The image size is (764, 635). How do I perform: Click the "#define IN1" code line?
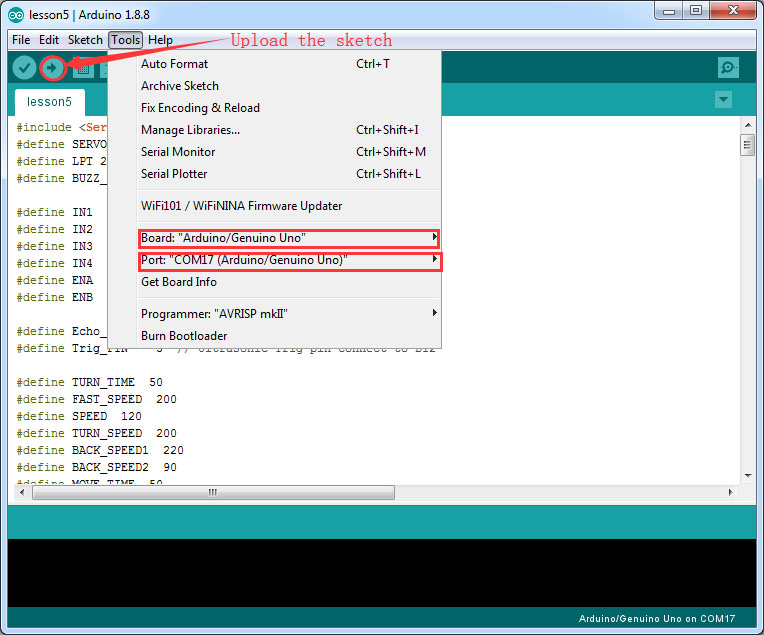point(55,212)
